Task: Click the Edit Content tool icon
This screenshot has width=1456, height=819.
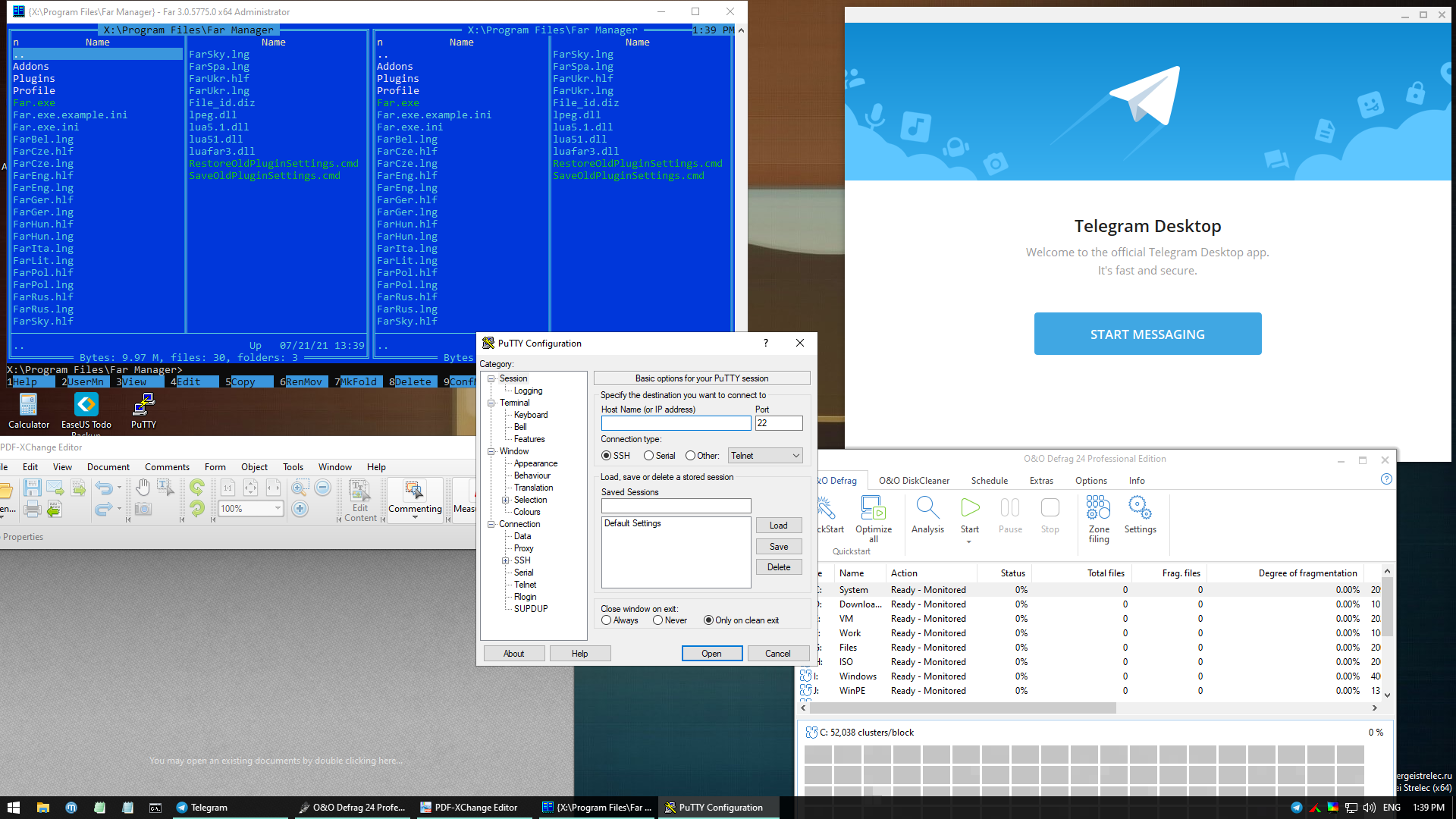Action: 360,491
